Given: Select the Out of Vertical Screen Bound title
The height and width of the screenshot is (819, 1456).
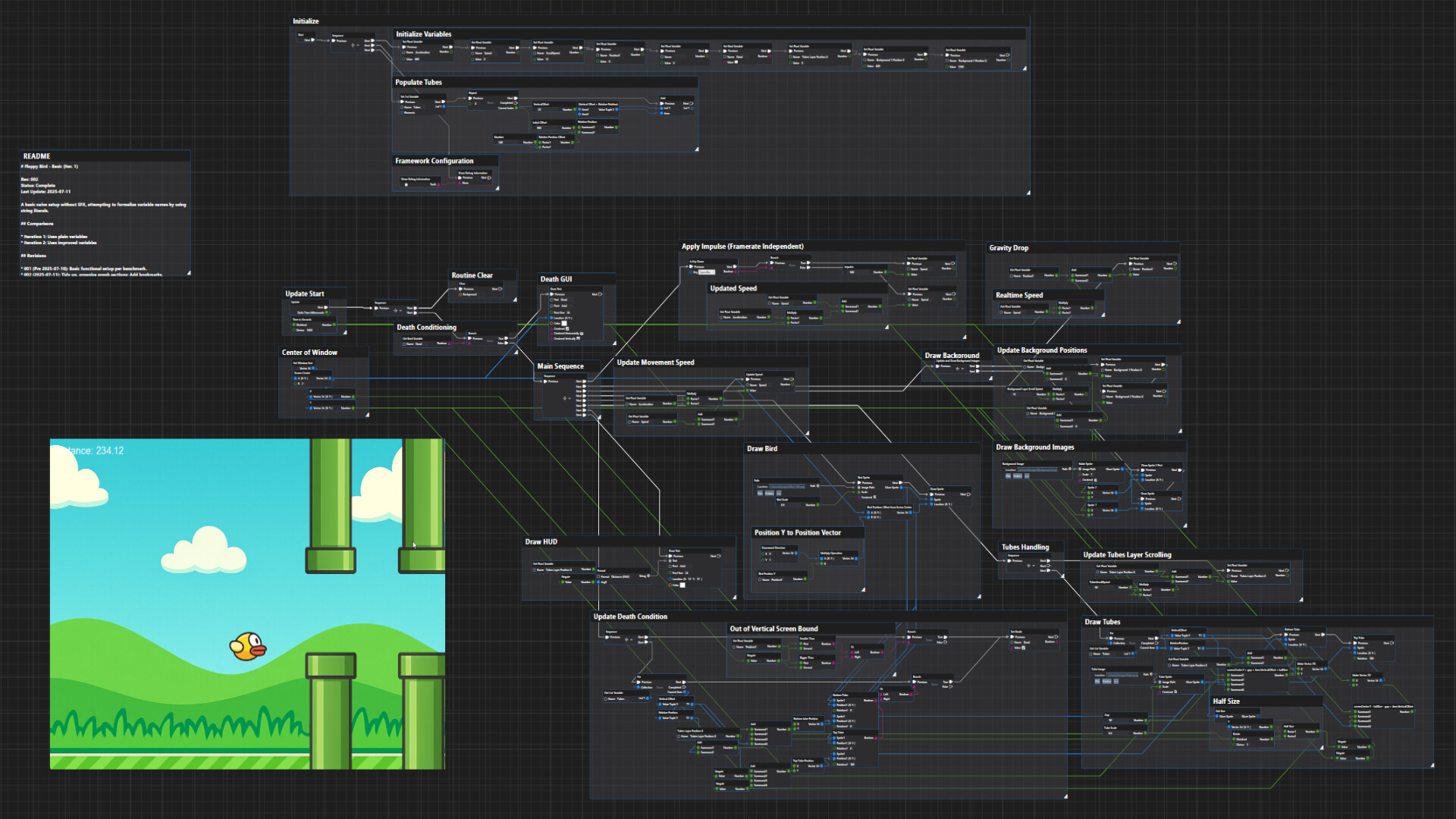Looking at the screenshot, I should [774, 629].
